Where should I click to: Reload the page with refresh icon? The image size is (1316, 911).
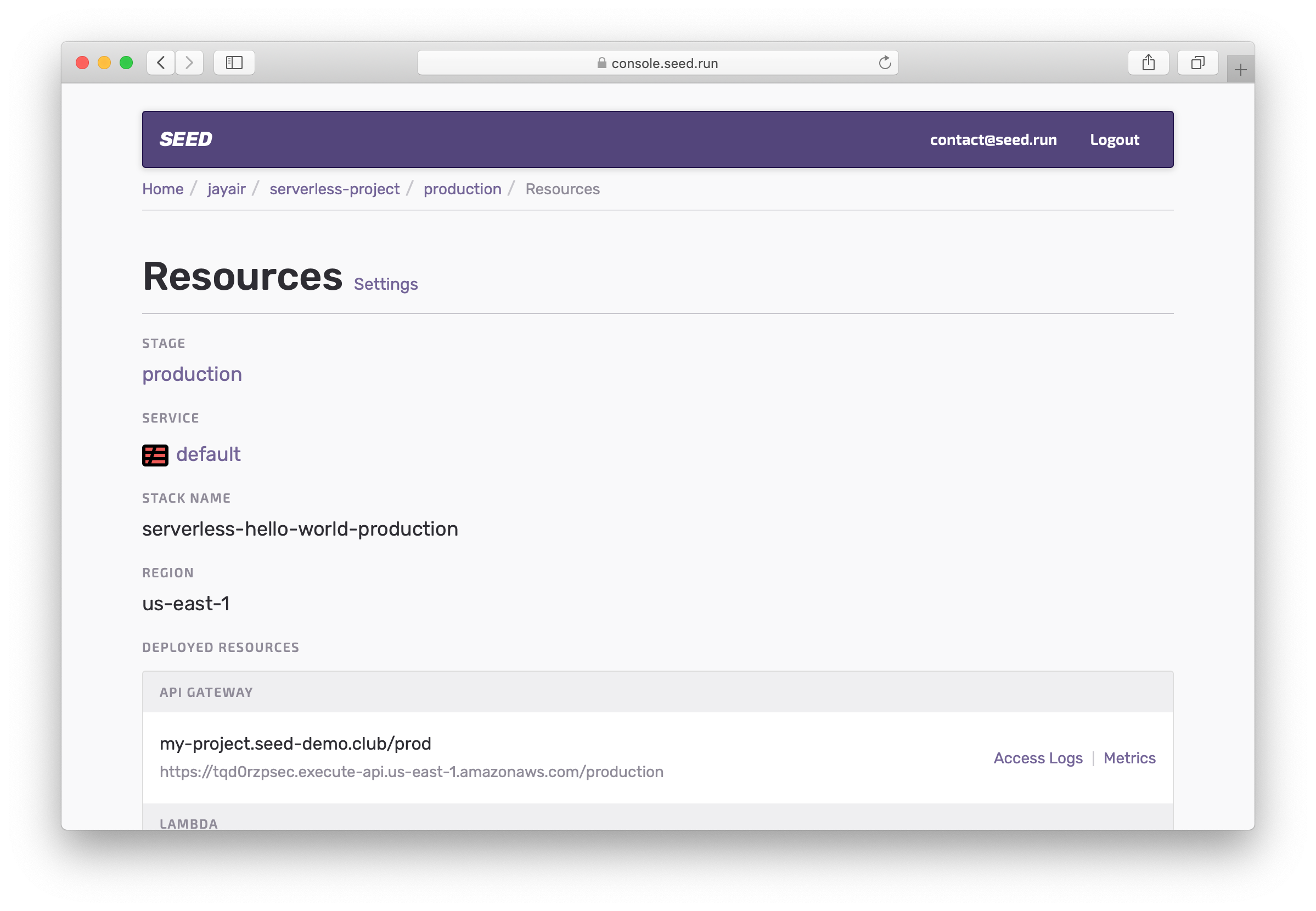(x=885, y=63)
